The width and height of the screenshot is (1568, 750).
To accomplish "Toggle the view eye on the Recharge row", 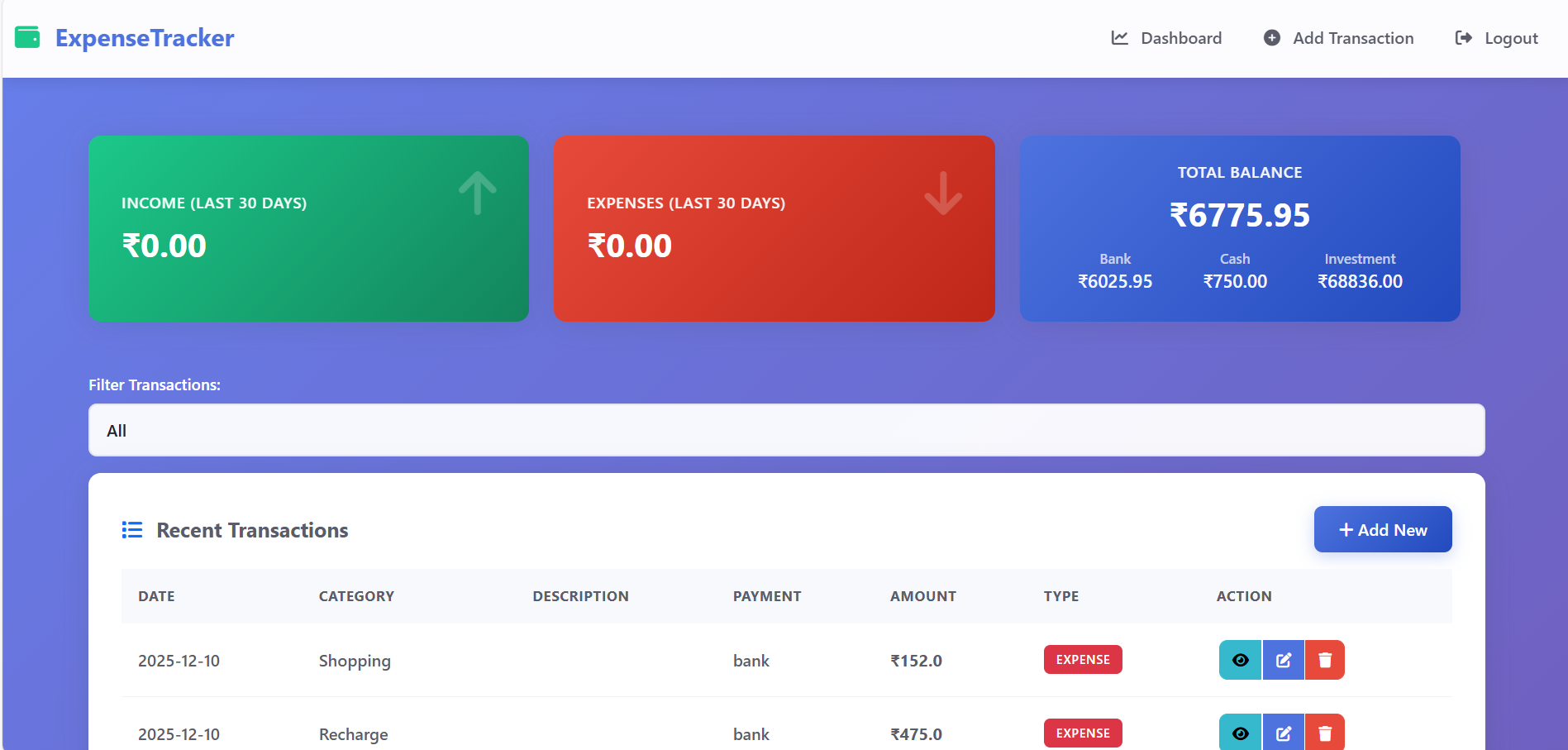I will [1240, 733].
